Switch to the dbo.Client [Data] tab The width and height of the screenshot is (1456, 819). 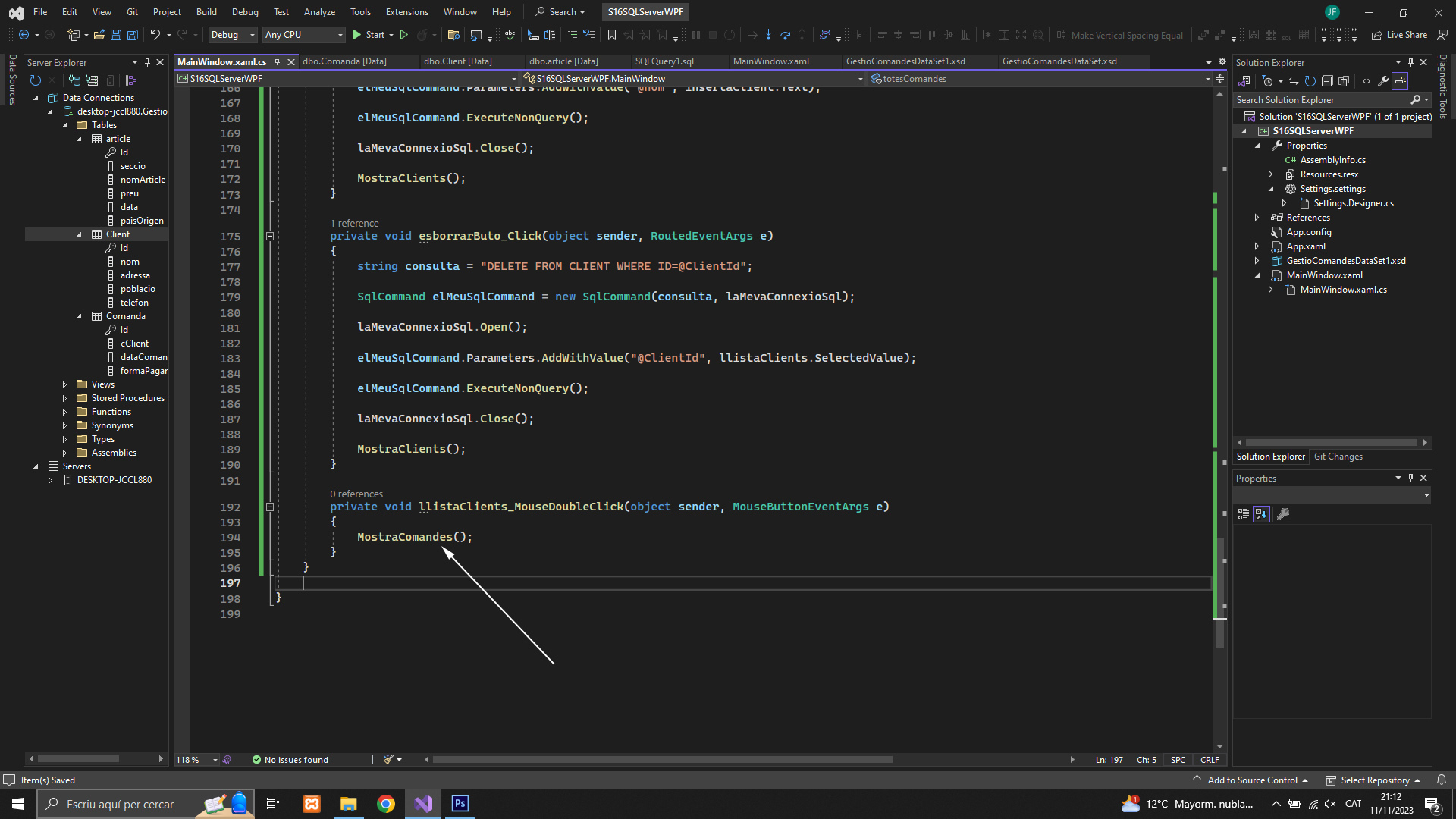(x=457, y=61)
